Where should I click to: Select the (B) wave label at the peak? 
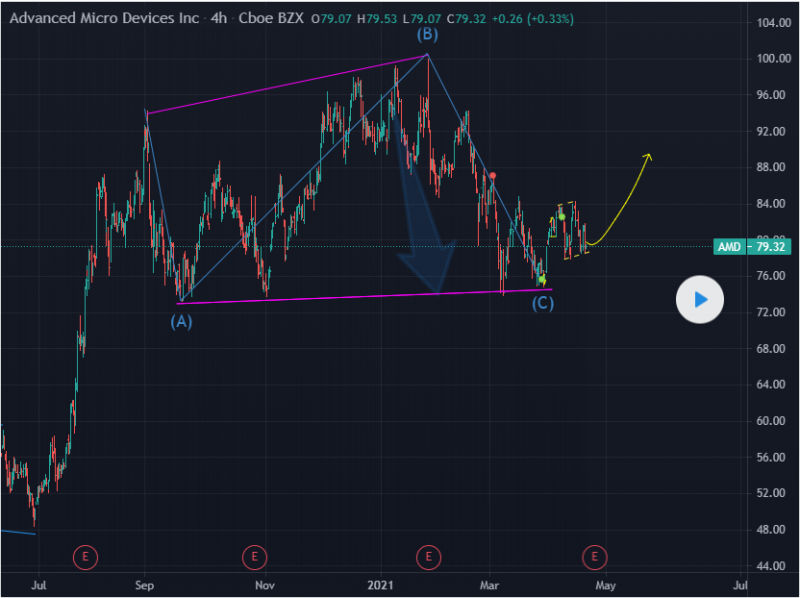pyautogui.click(x=427, y=34)
